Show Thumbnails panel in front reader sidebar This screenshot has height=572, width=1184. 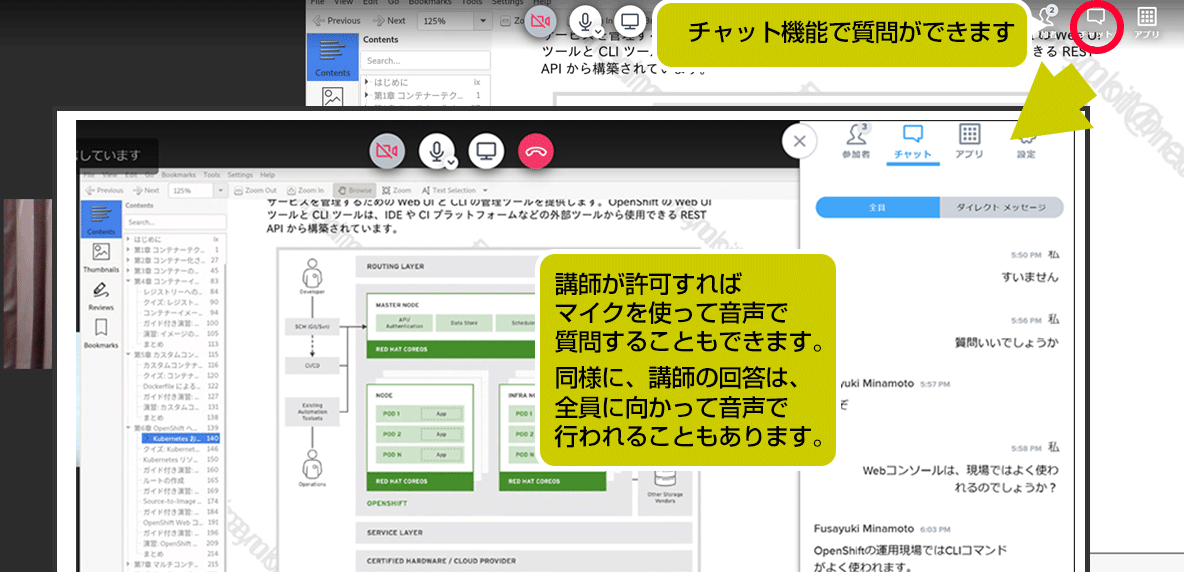coord(101,257)
